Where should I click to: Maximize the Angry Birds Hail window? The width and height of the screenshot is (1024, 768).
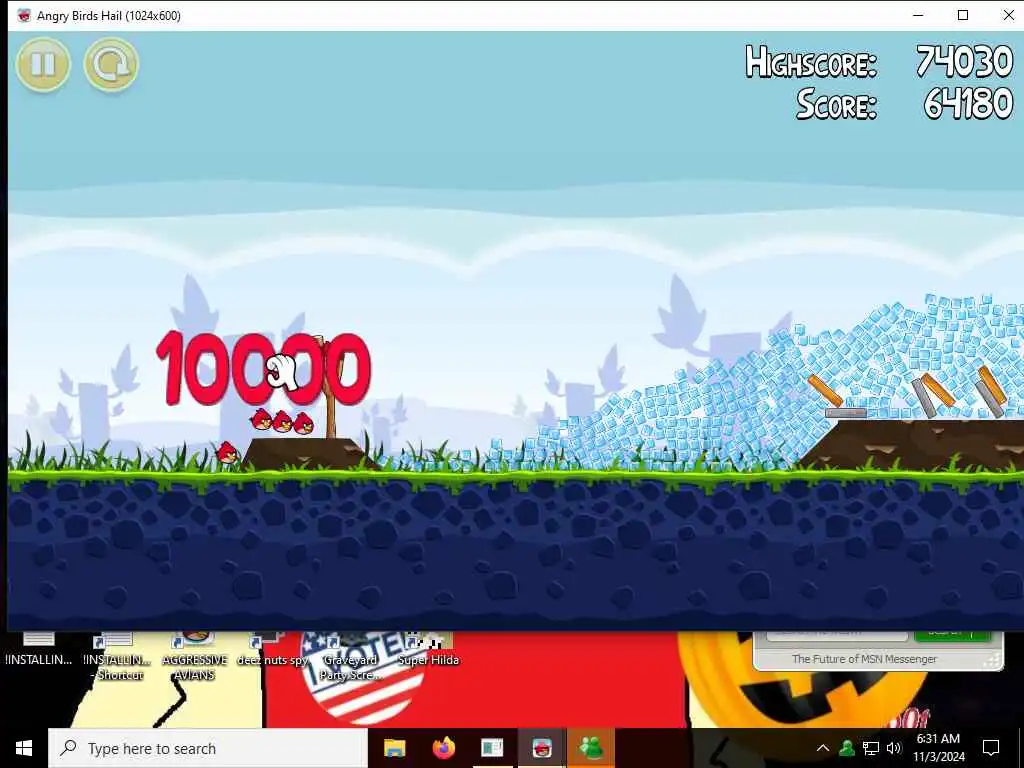click(963, 15)
